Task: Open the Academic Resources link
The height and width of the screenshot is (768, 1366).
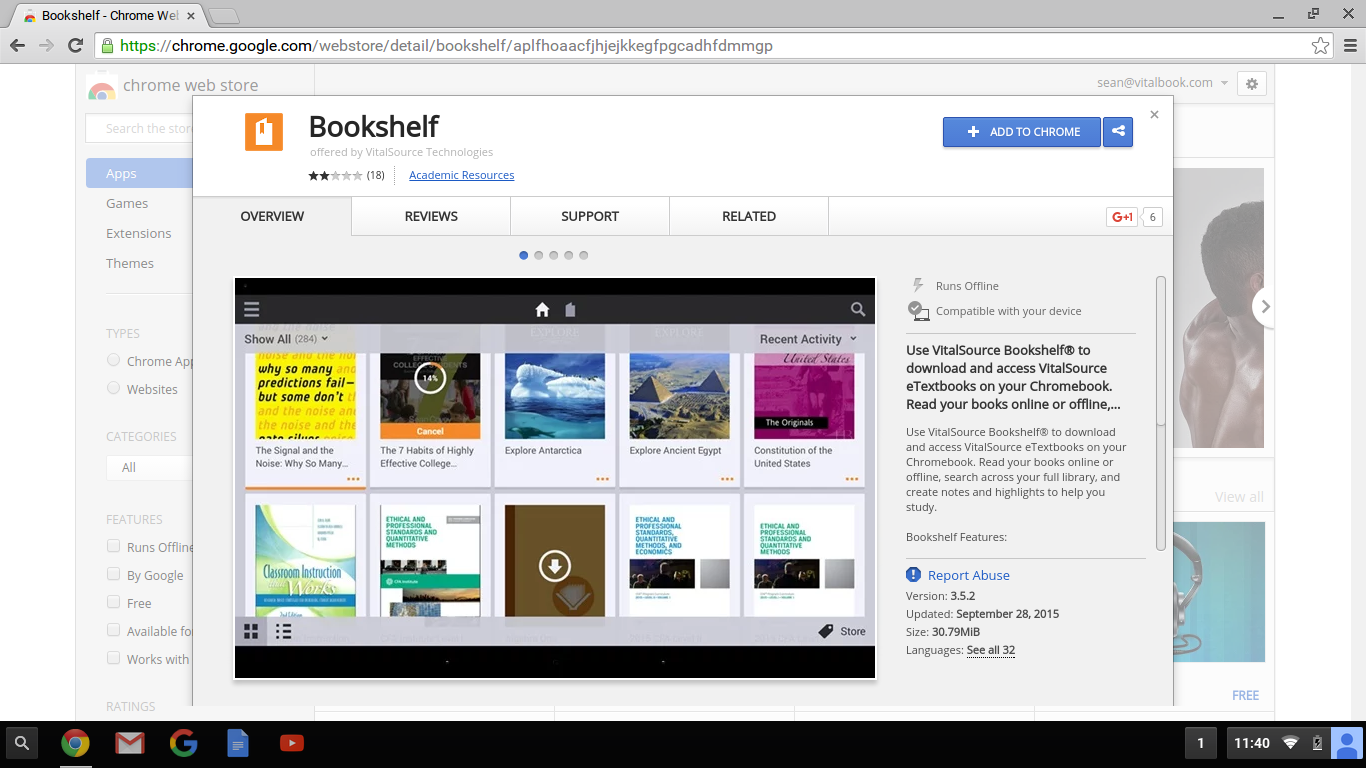Action: (x=462, y=175)
